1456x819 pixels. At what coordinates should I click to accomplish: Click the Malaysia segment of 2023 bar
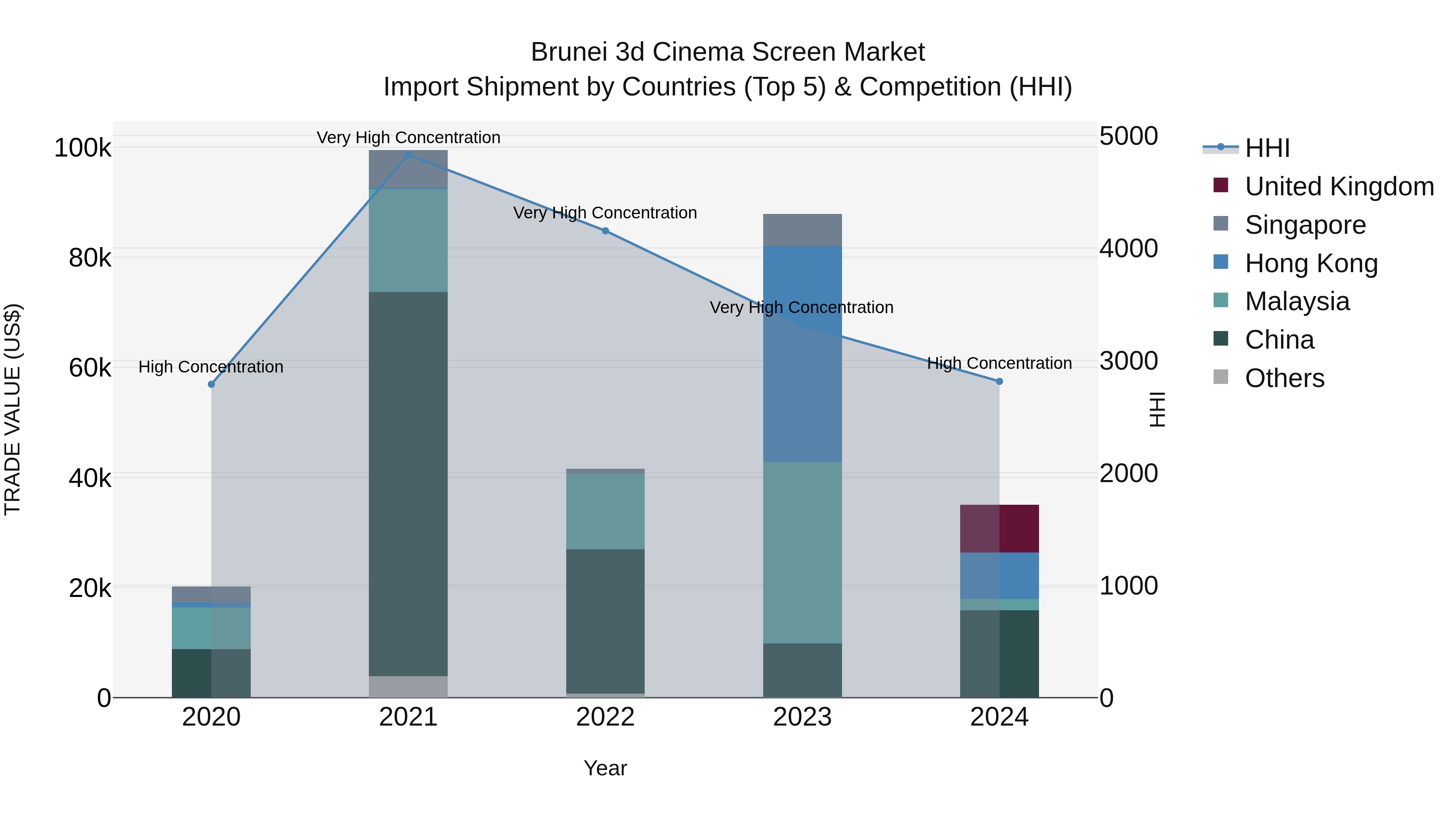[x=802, y=553]
